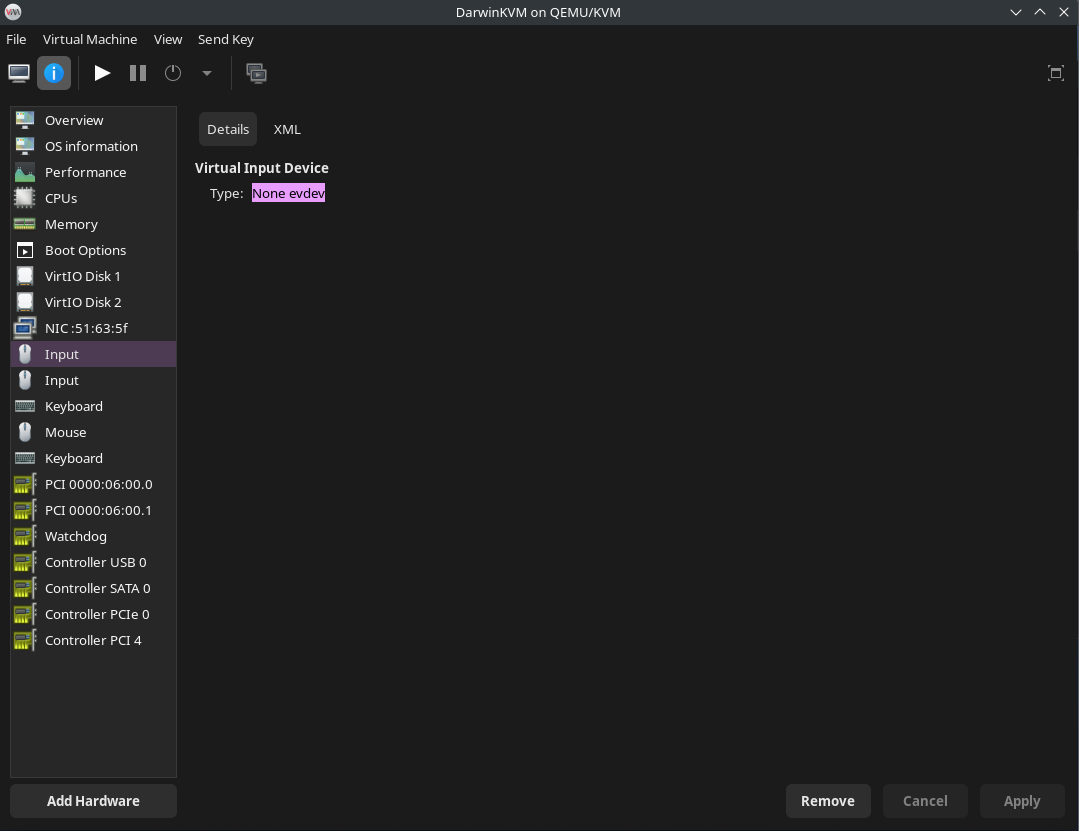This screenshot has height=831, width=1079.
Task: Click the highlighted None evdev type text
Action: [x=288, y=193]
